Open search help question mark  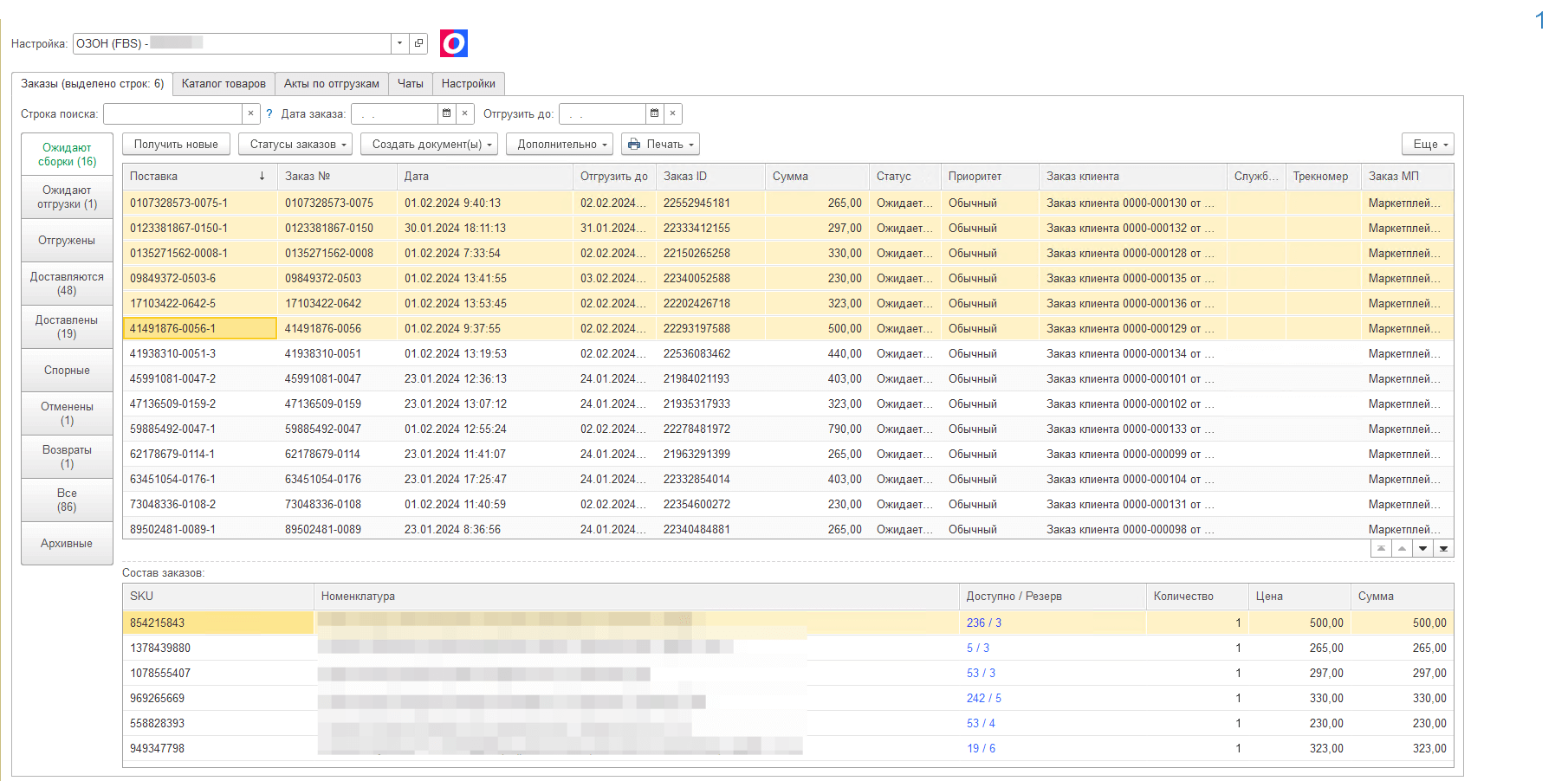(269, 113)
